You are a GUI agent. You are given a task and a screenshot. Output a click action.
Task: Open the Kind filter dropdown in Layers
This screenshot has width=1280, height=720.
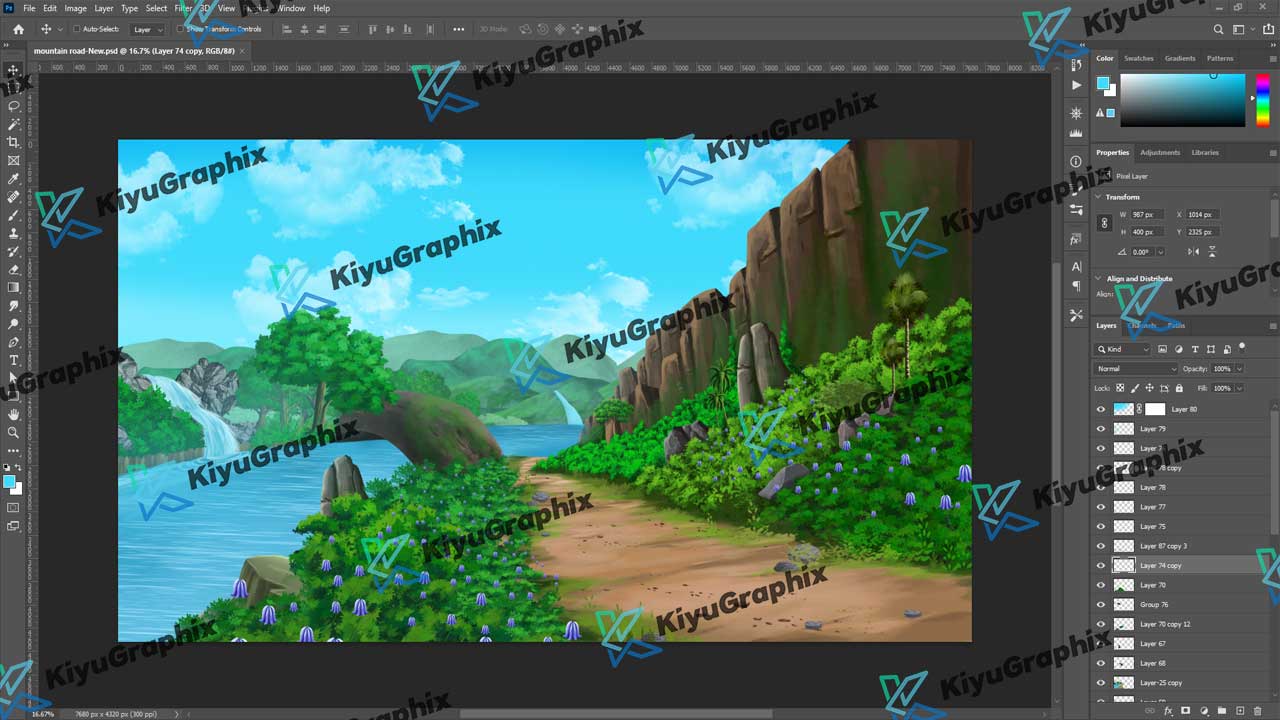click(x=1124, y=349)
